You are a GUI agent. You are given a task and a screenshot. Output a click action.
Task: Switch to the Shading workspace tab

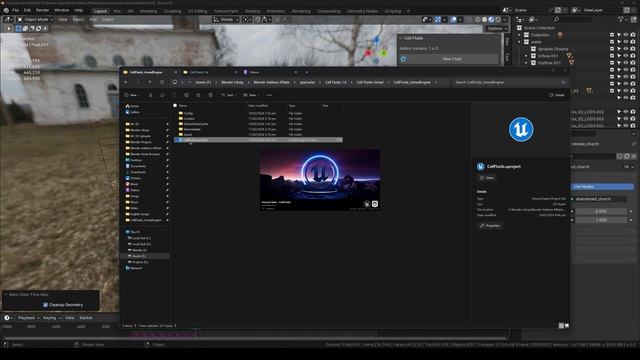252,11
